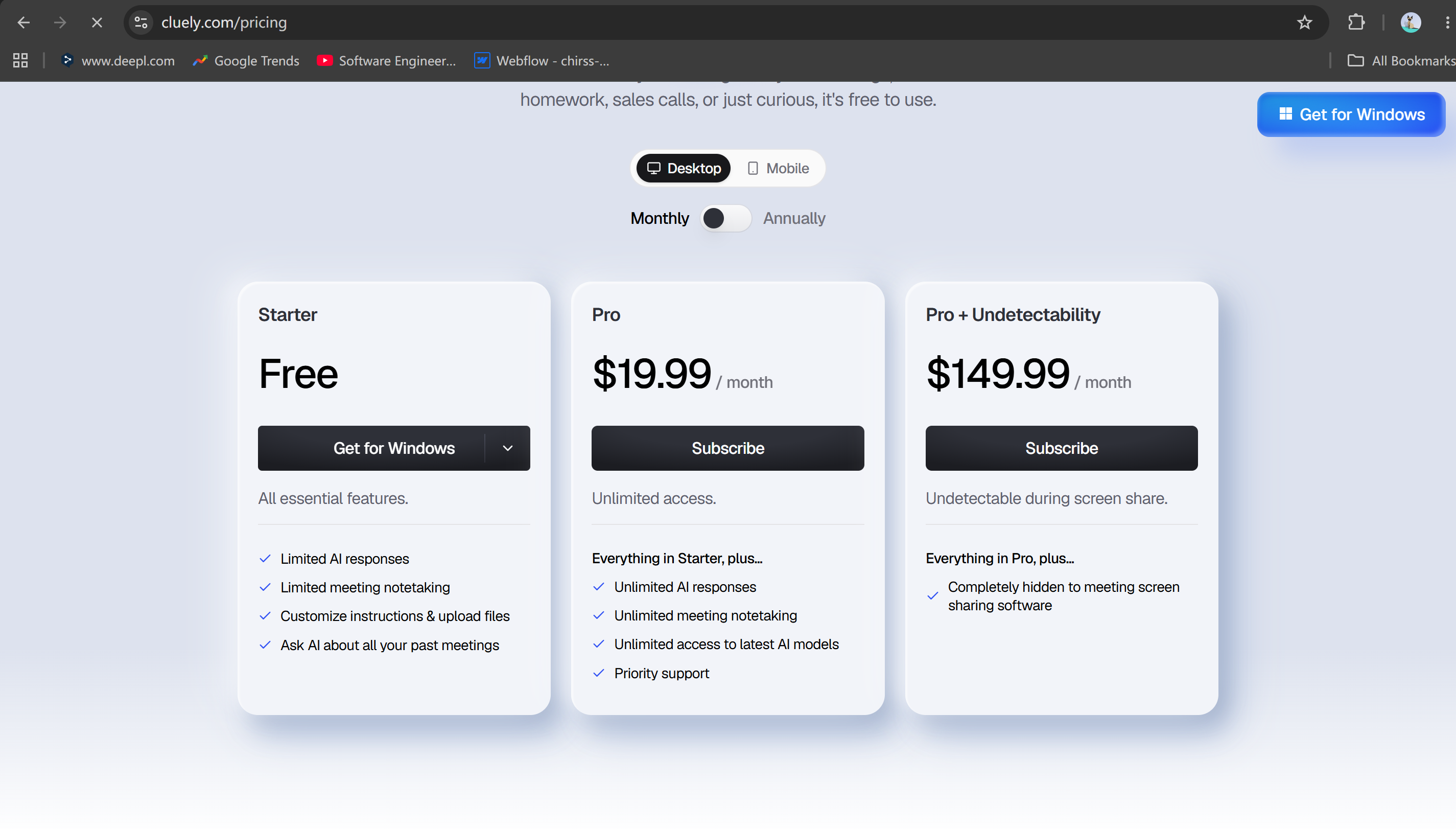
Task: Click 'Unlimited access to latest AI models'
Action: point(716,644)
